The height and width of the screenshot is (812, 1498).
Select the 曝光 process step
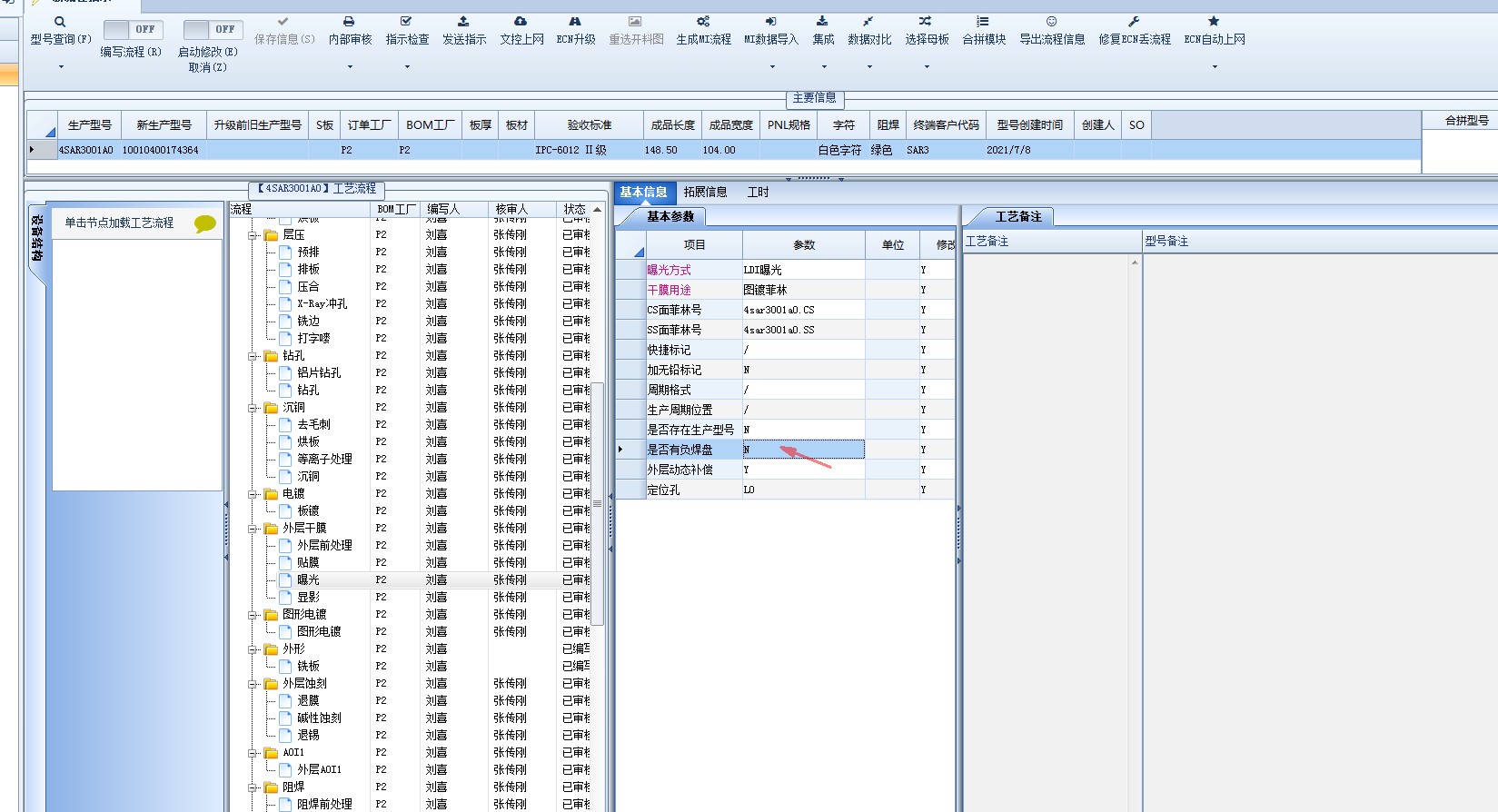pos(308,579)
